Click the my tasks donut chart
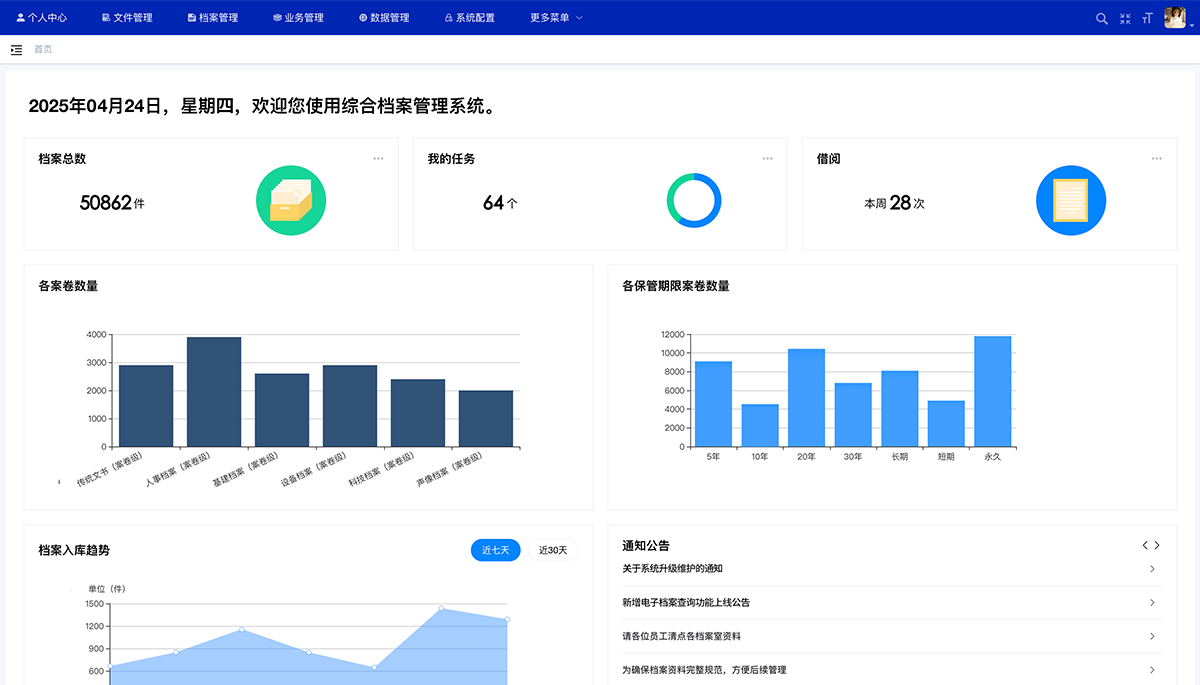The height and width of the screenshot is (685, 1200). (694, 200)
